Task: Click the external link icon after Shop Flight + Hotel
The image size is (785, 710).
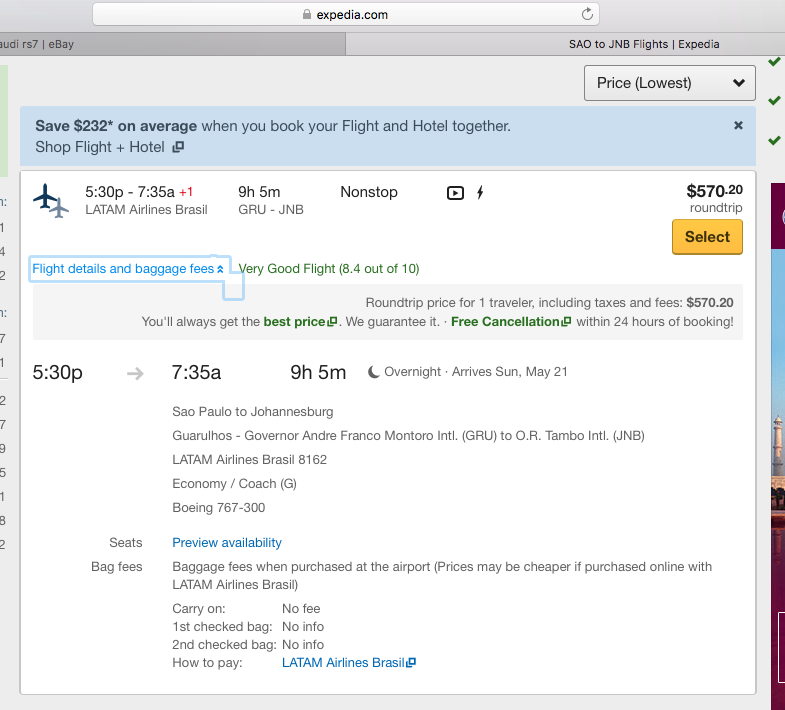Action: (x=178, y=147)
